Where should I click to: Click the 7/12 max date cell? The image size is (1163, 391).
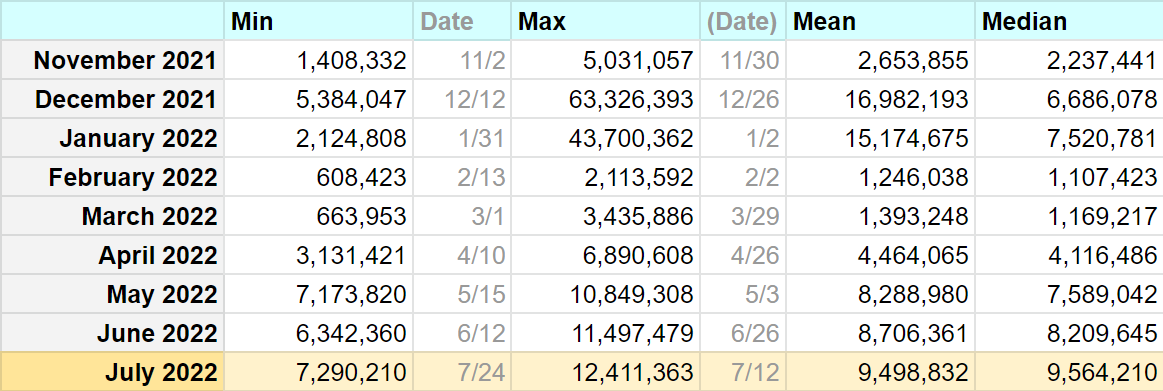pos(743,372)
